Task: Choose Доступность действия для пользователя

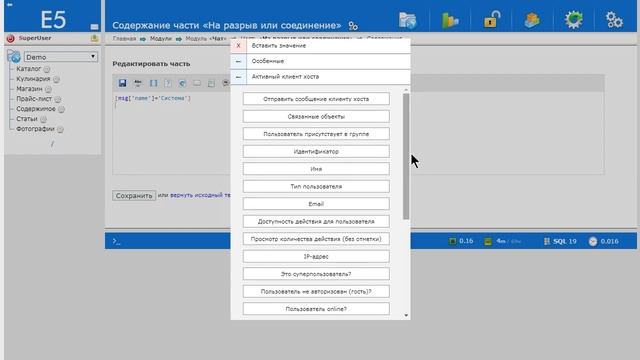Action: 316,222
